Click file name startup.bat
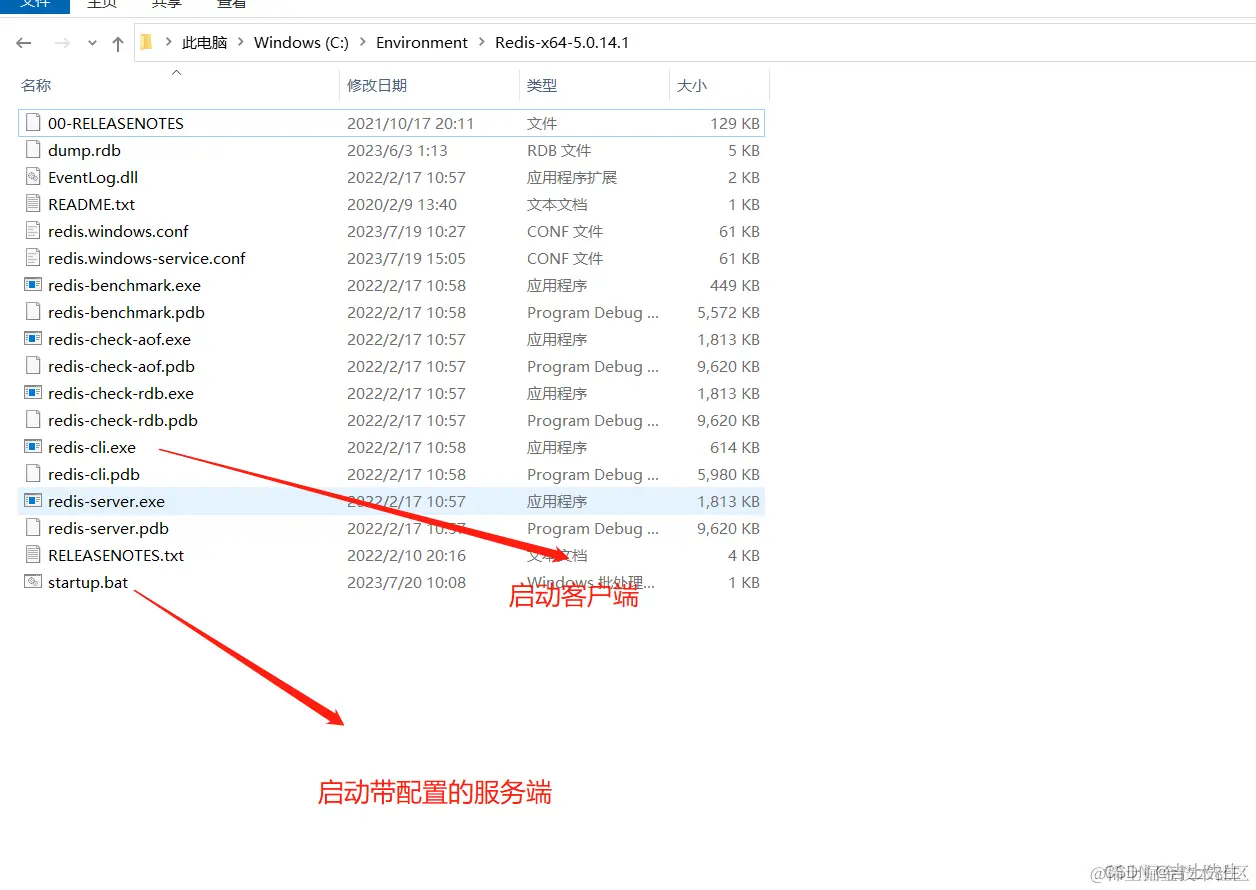1256x890 pixels. 88,583
